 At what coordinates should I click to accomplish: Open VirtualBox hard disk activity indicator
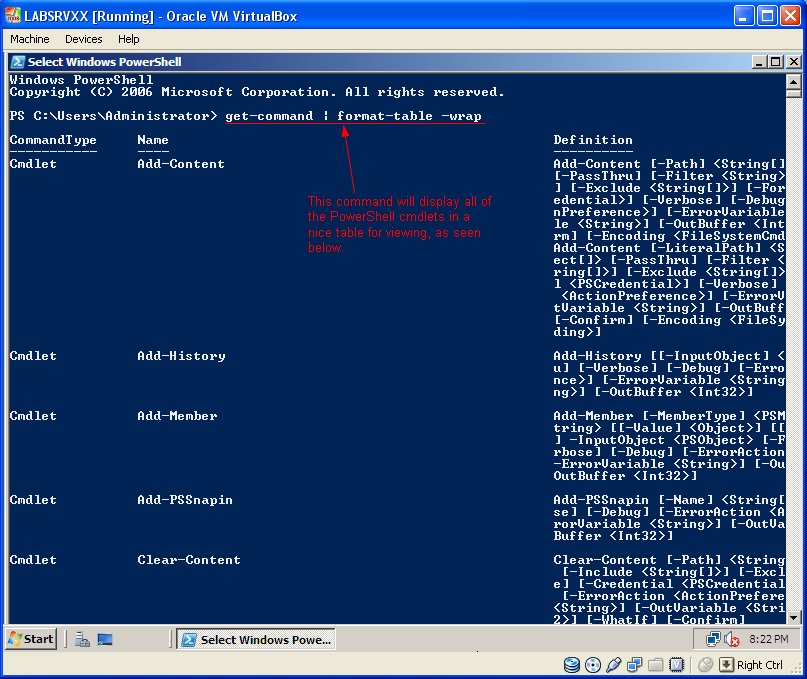[x=571, y=665]
